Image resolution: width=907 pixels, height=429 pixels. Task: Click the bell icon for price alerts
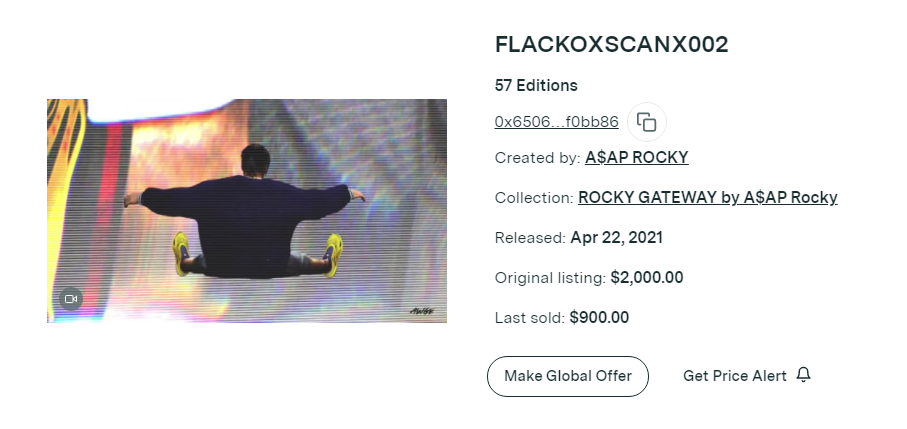pyautogui.click(x=803, y=375)
